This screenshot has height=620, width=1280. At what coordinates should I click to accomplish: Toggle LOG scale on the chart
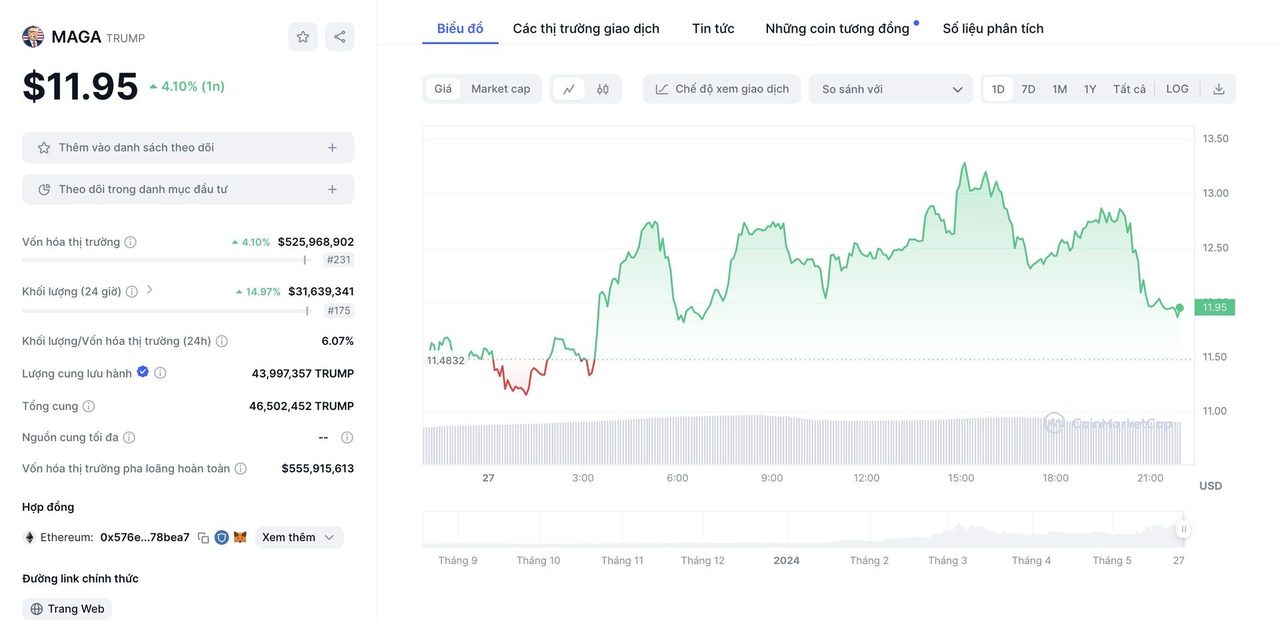[1178, 89]
